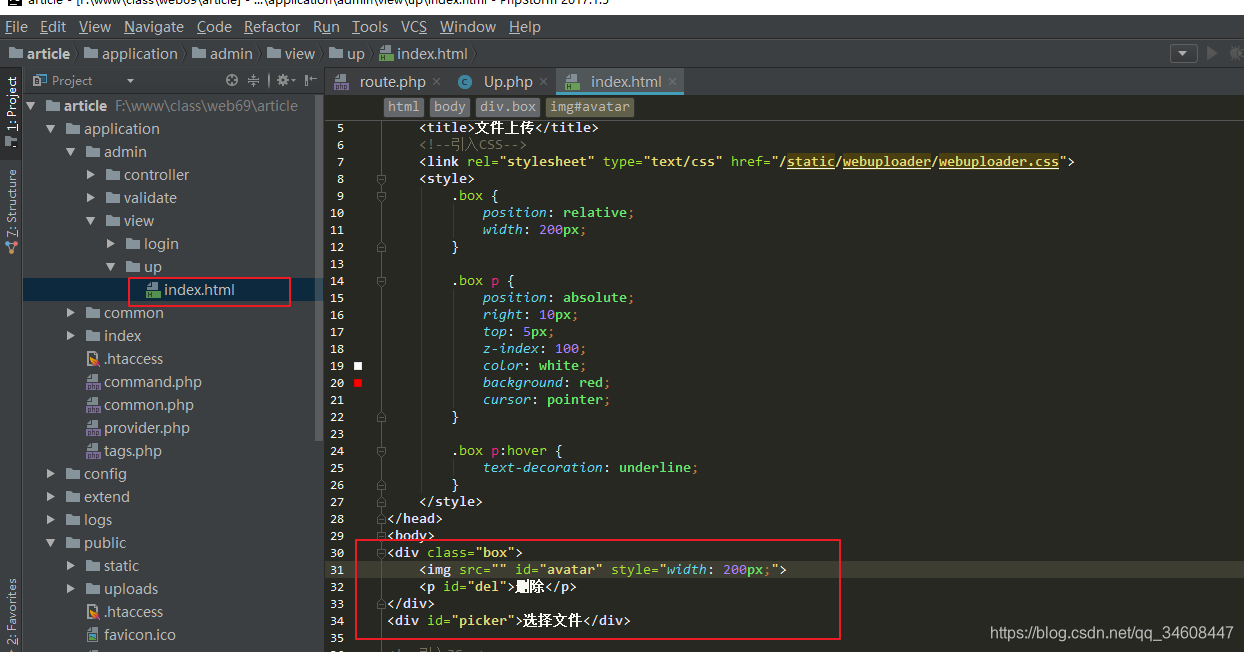1244x652 pixels.
Task: Toggle the code fold marker at line 8
Action: tap(381, 179)
